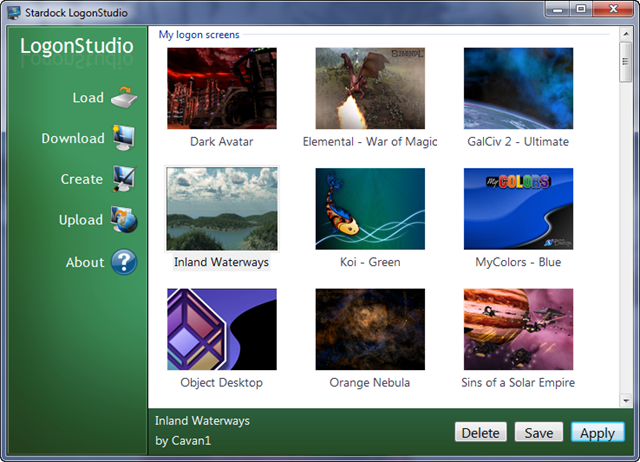
Task: Click the highlighted "Inland Waterways" grid caption
Action: point(222,262)
